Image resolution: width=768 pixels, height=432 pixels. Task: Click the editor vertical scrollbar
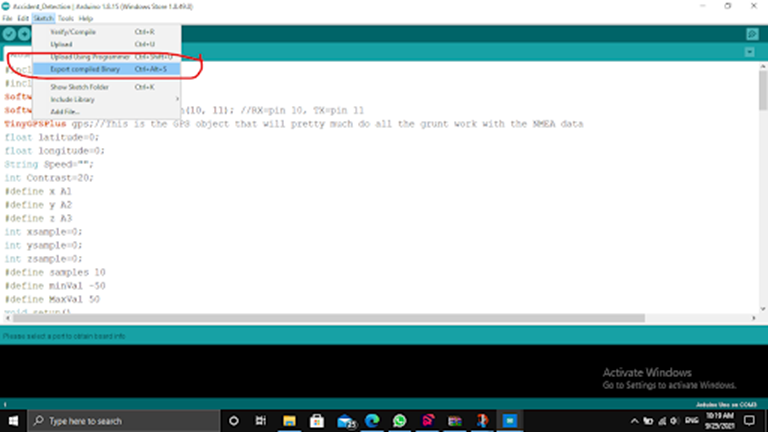762,200
